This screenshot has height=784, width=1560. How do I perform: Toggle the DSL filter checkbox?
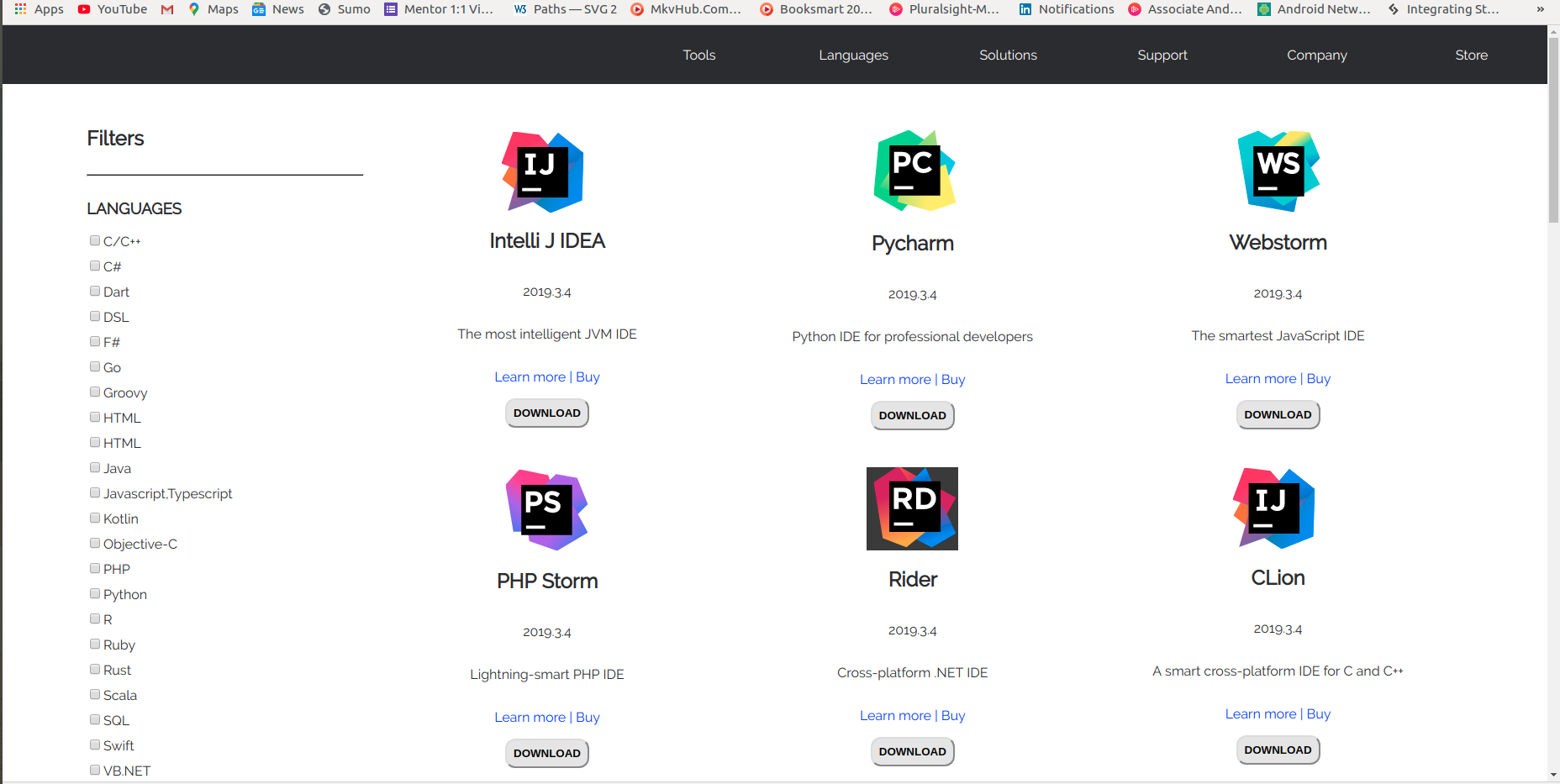(95, 316)
